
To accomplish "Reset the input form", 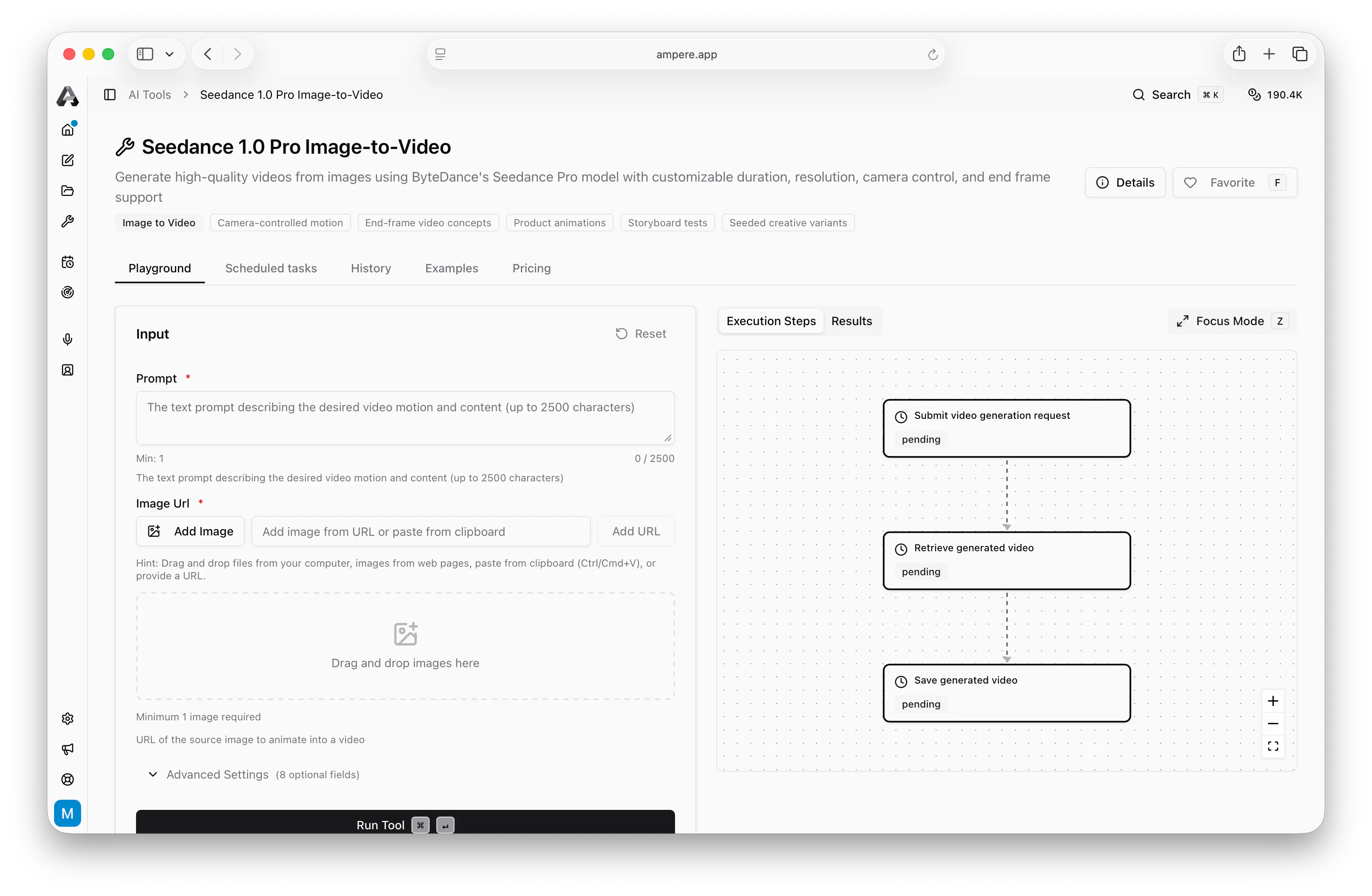I will pyautogui.click(x=641, y=334).
